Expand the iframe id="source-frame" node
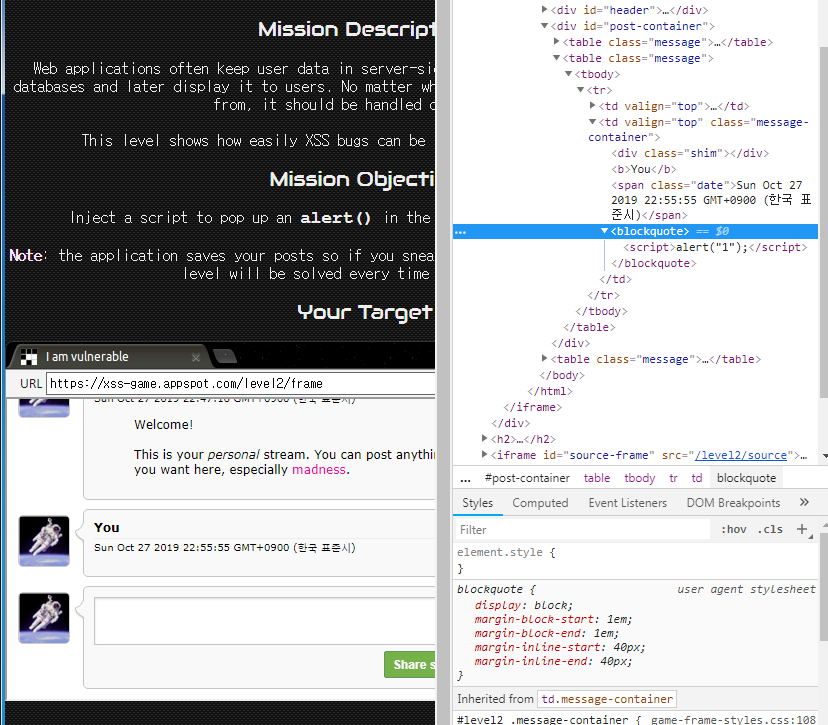Screen dimensions: 828x725 pyautogui.click(x=484, y=454)
